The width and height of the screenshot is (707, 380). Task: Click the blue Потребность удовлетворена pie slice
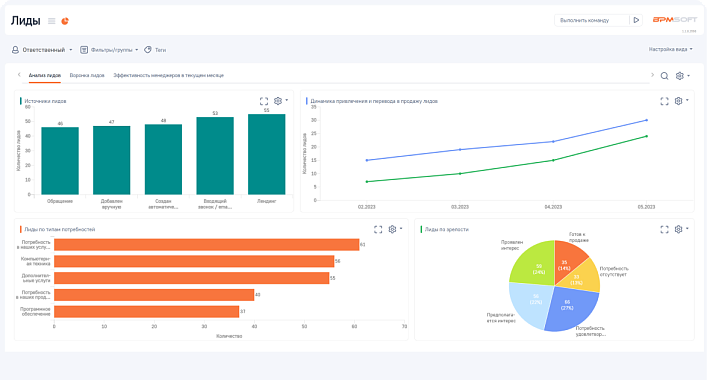571,308
